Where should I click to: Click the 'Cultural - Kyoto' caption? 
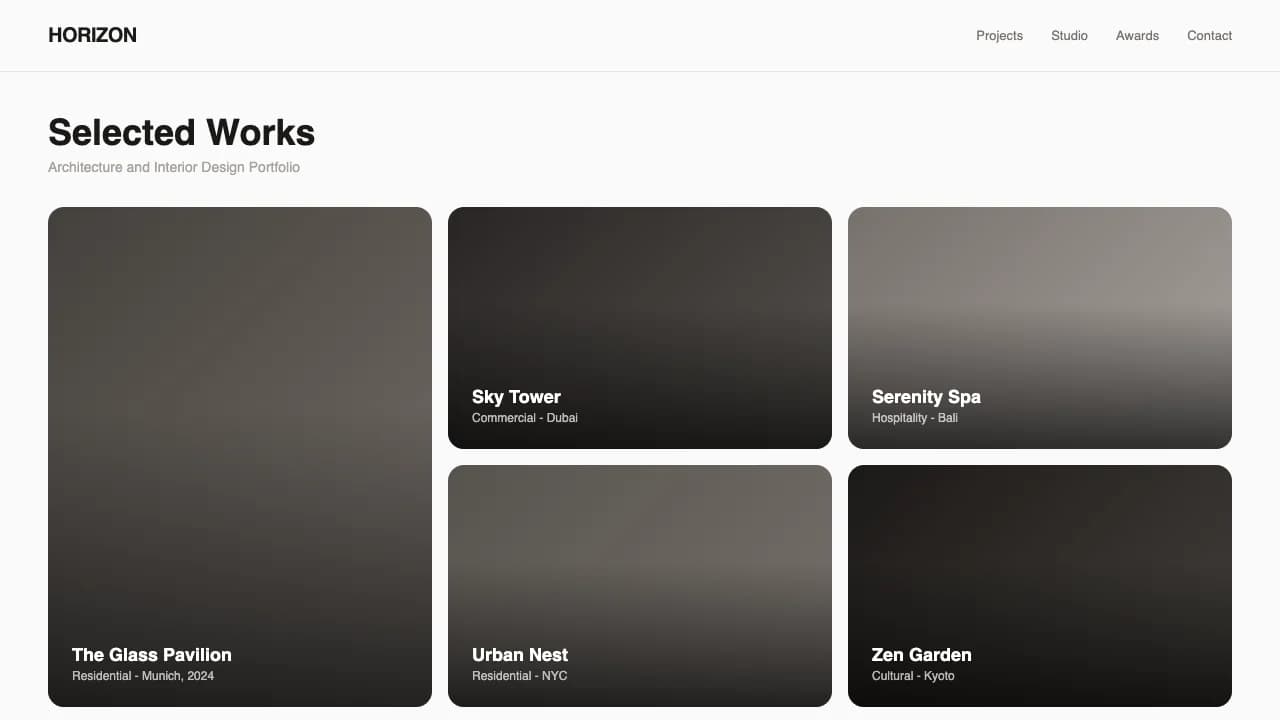tap(913, 676)
